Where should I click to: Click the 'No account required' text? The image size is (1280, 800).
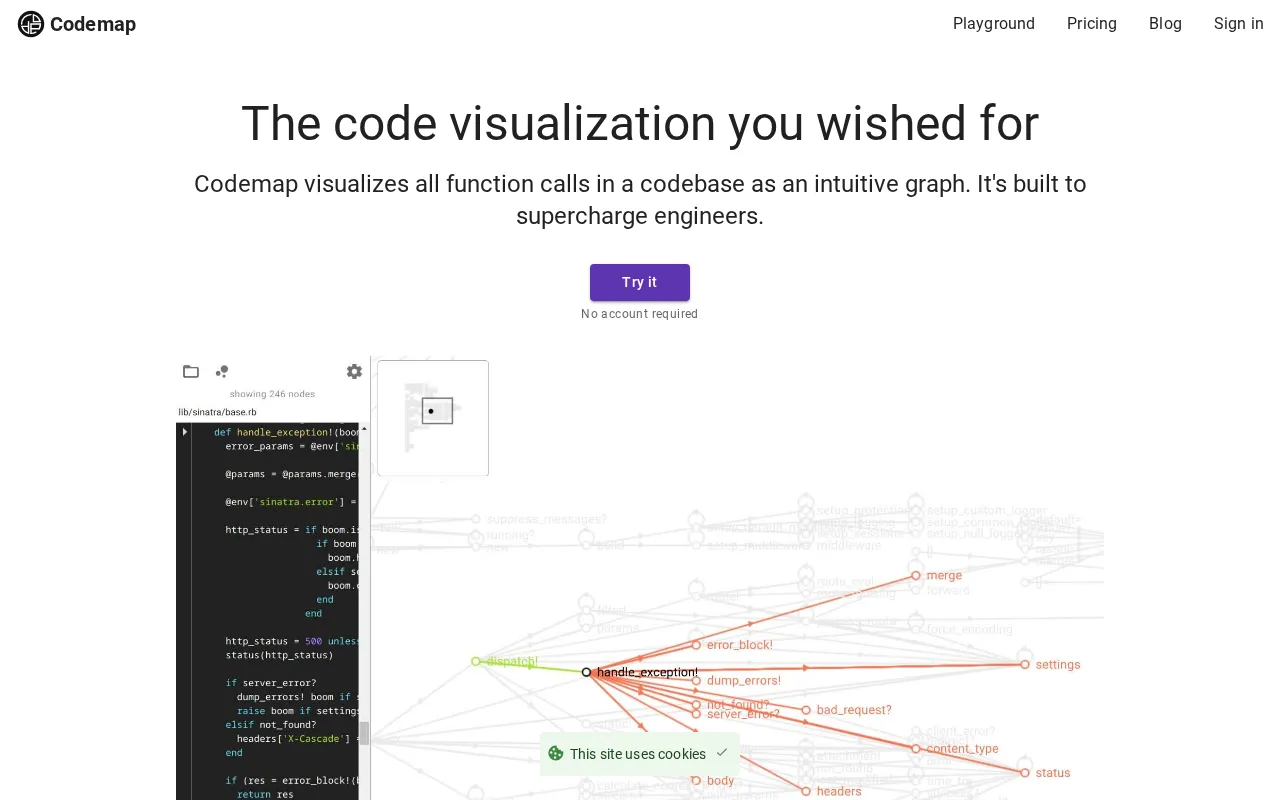640,314
